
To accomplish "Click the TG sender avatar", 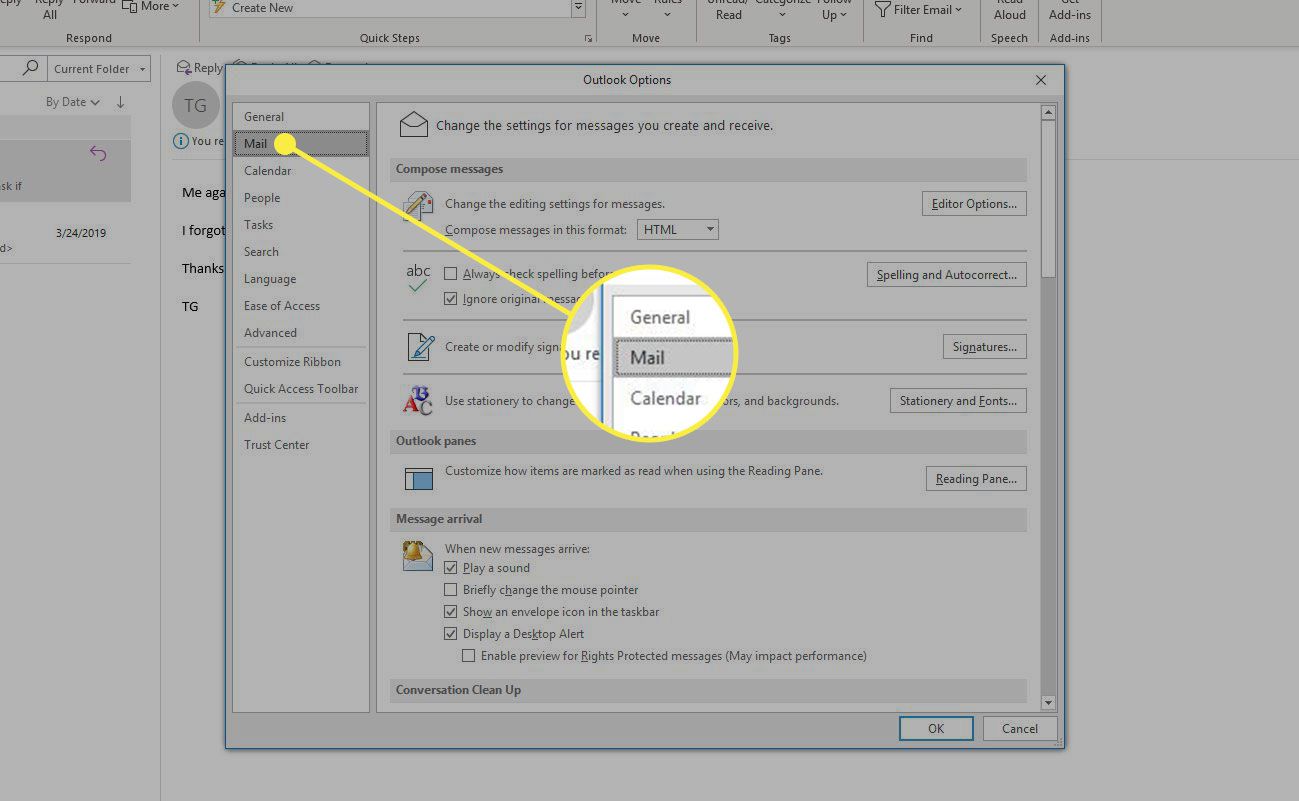I will coord(196,106).
